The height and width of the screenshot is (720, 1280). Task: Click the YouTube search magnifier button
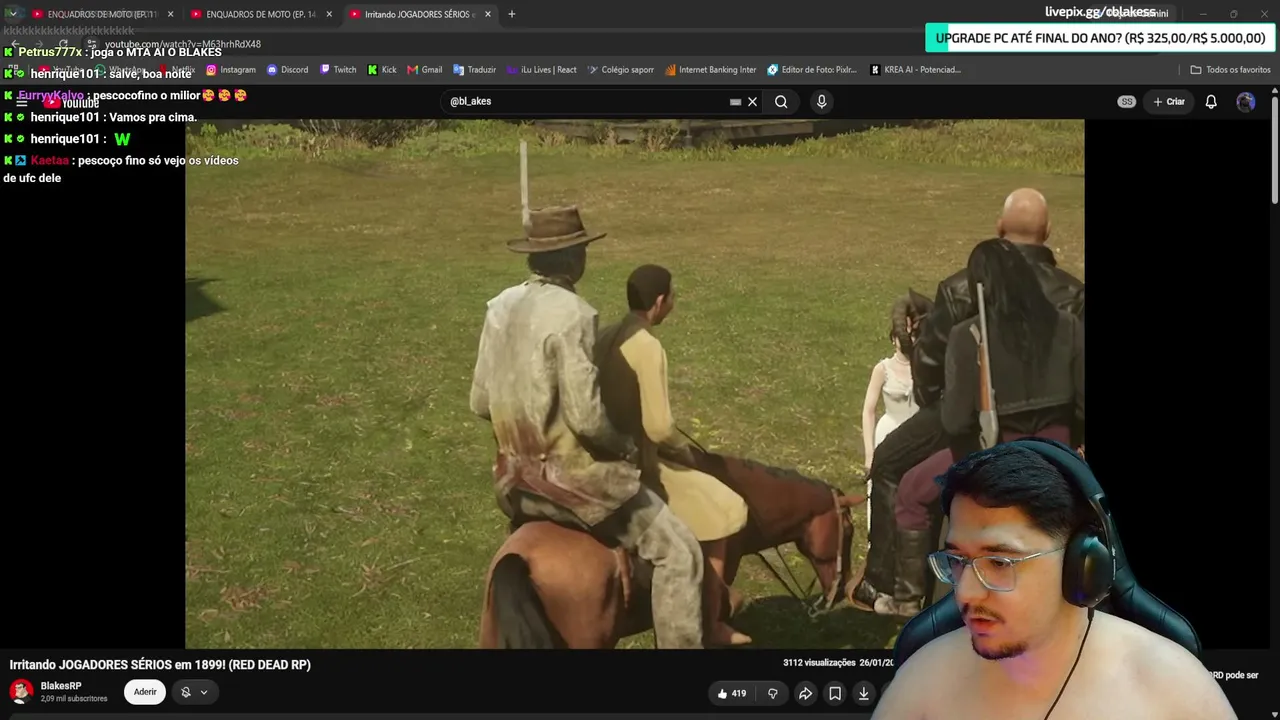tap(781, 101)
